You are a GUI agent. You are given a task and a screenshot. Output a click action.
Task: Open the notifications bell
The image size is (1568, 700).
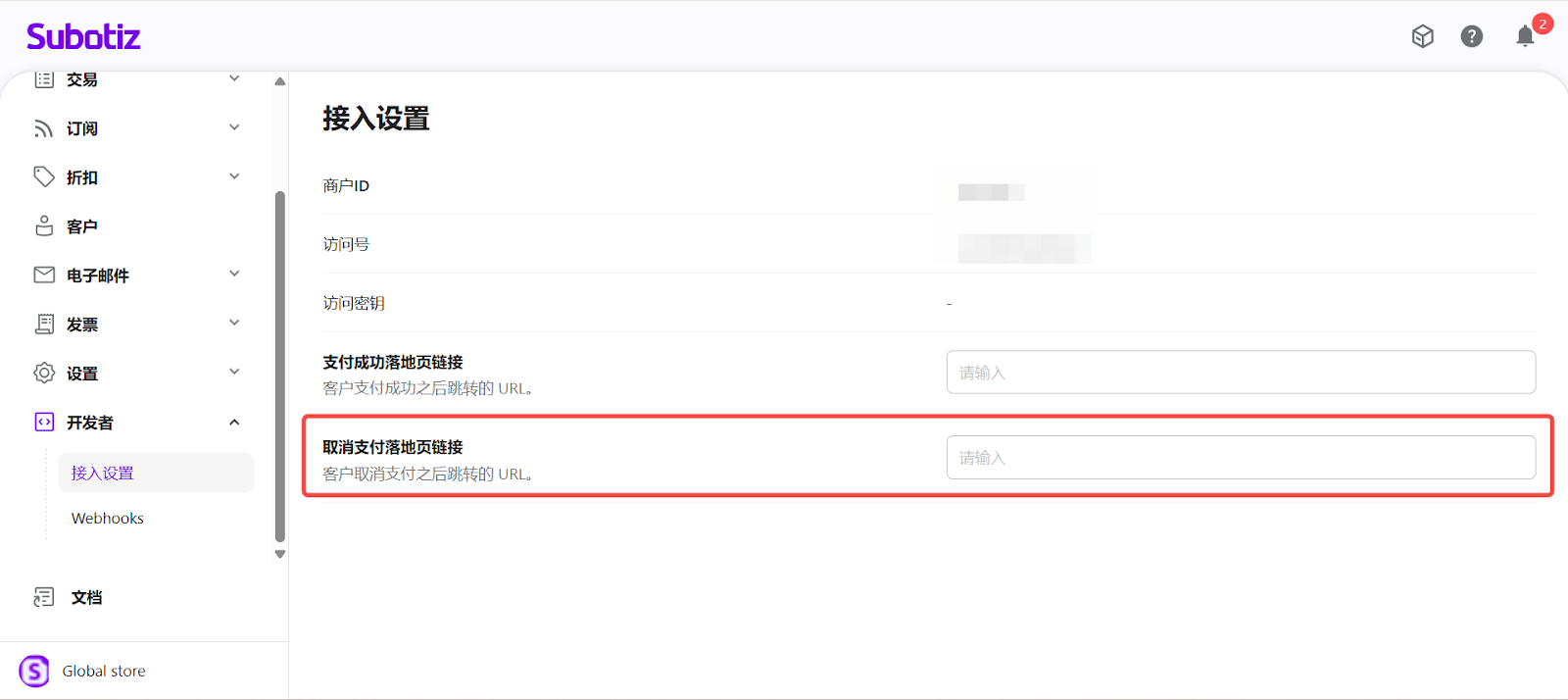coord(1525,36)
